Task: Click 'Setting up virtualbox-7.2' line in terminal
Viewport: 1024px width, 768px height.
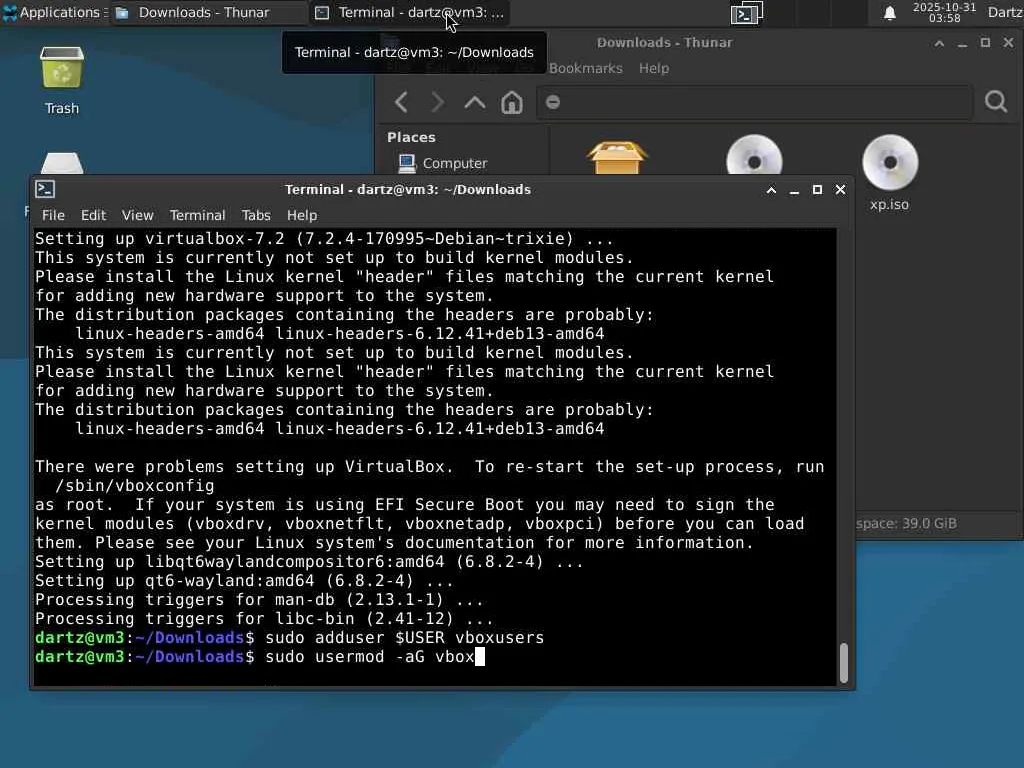Action: [325, 239]
